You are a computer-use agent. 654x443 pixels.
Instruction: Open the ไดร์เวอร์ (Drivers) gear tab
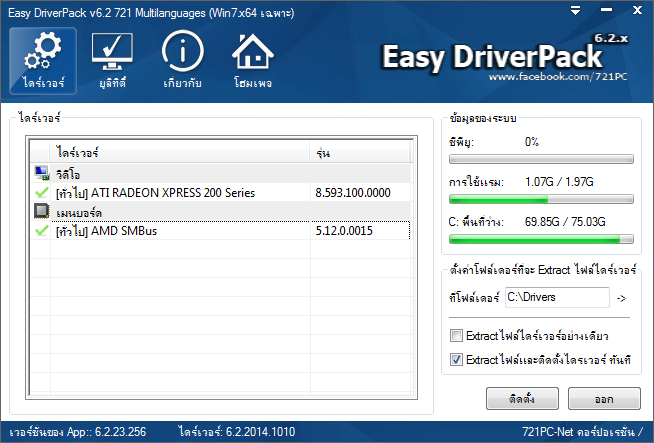click(x=43, y=61)
